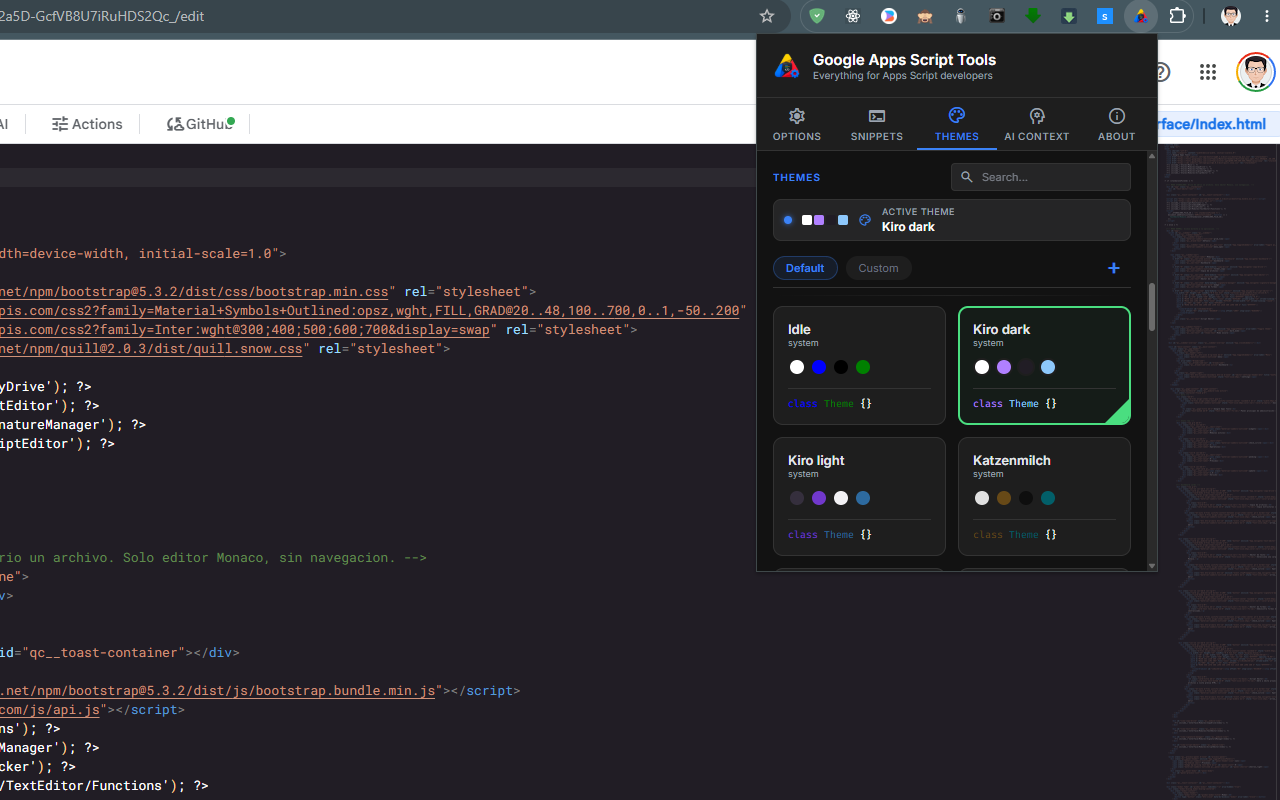Click the scrollbar up arrow in themes panel
This screenshot has width=1280, height=800.
tap(1152, 156)
